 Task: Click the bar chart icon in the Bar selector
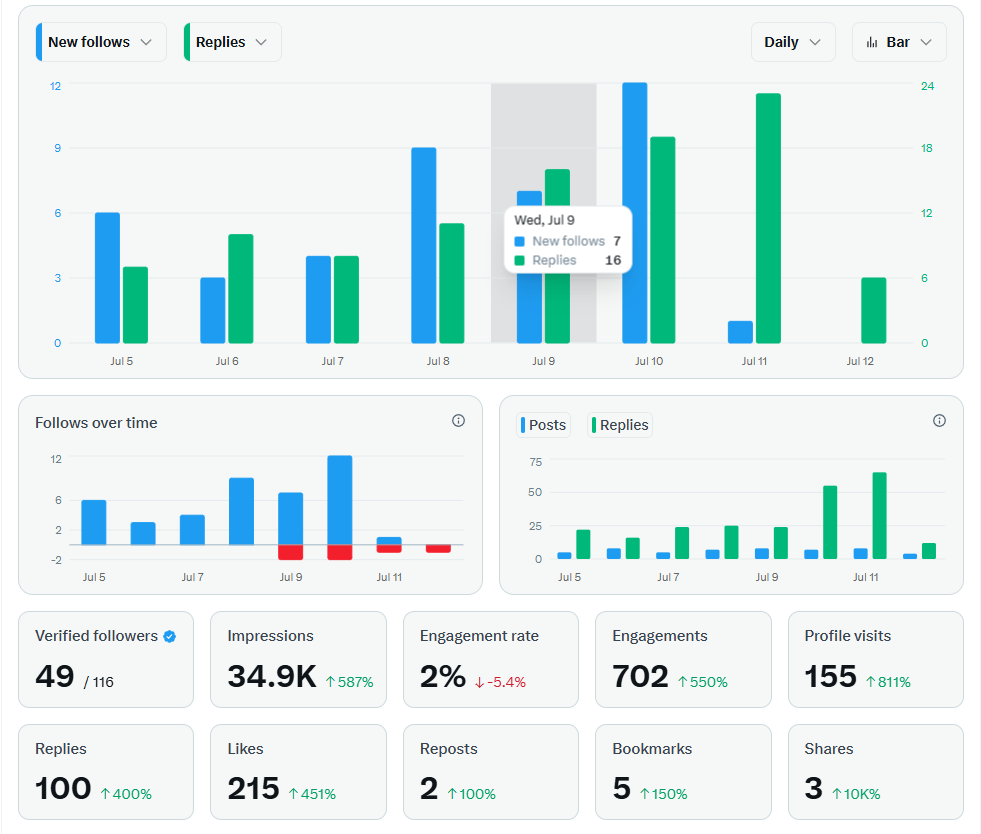[871, 42]
